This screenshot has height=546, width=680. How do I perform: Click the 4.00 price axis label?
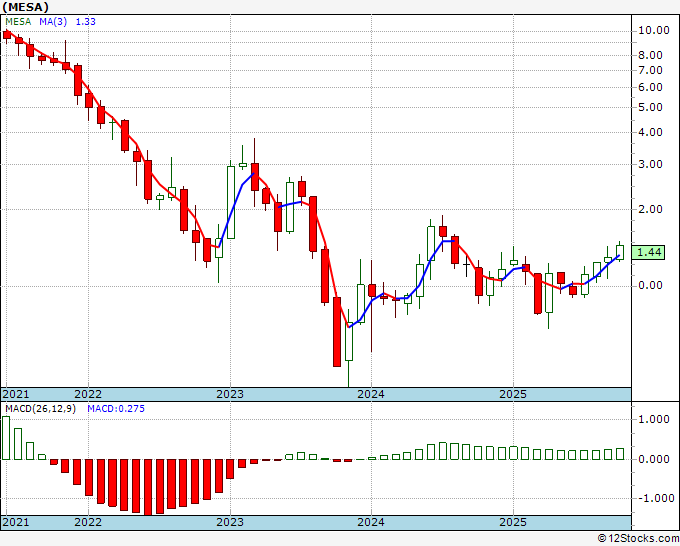(650, 132)
